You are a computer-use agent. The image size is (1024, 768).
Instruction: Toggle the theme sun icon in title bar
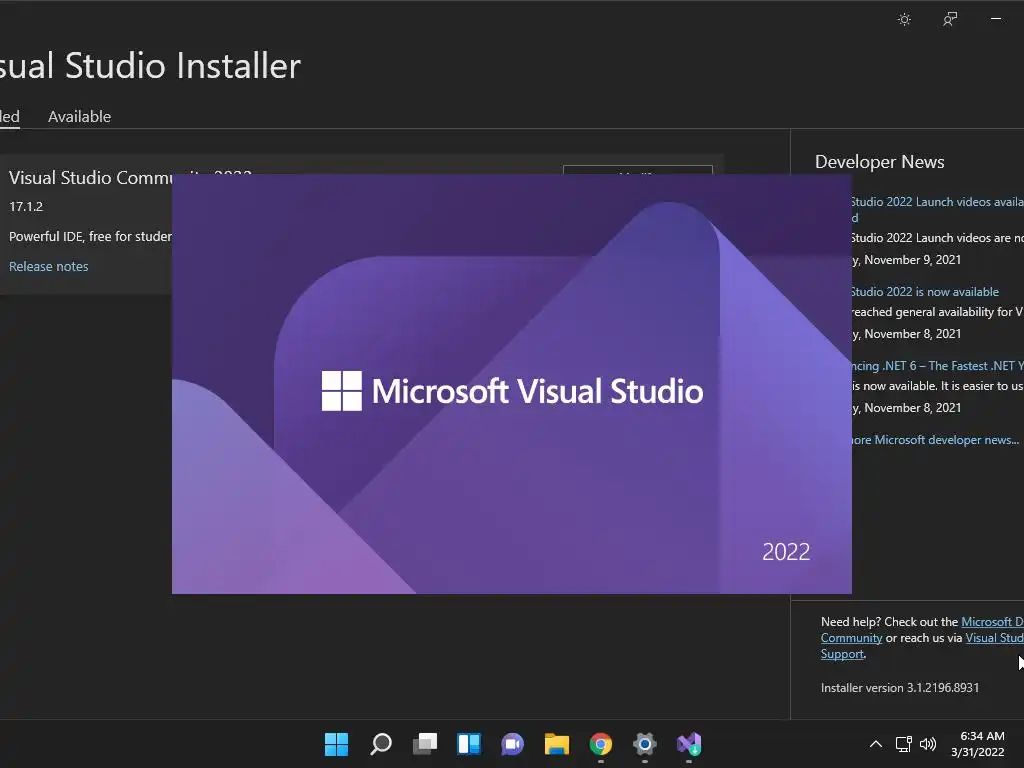[904, 20]
